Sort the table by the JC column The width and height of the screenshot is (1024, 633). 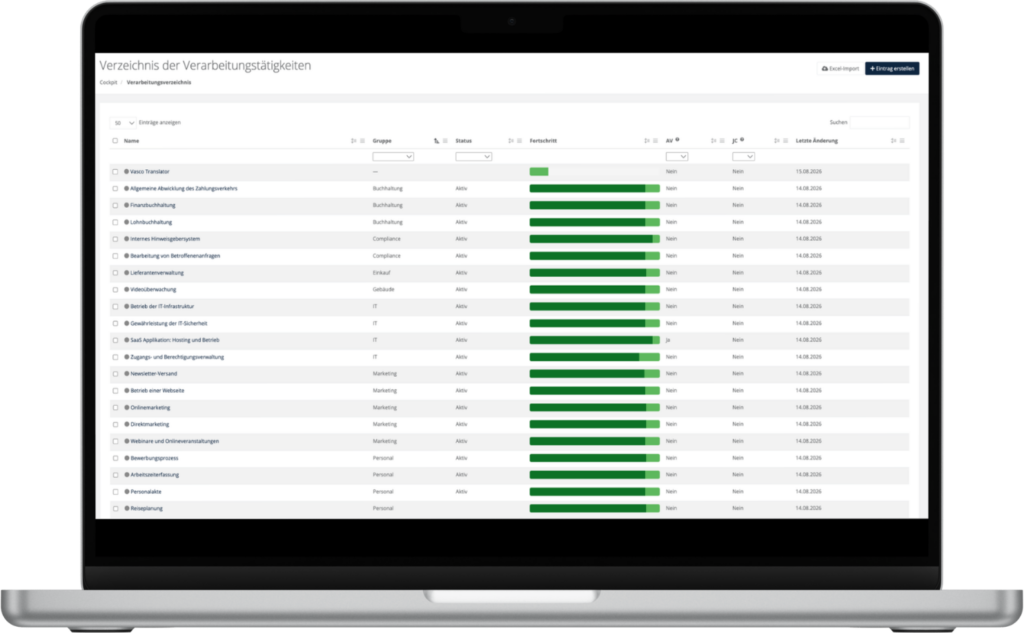pos(776,141)
